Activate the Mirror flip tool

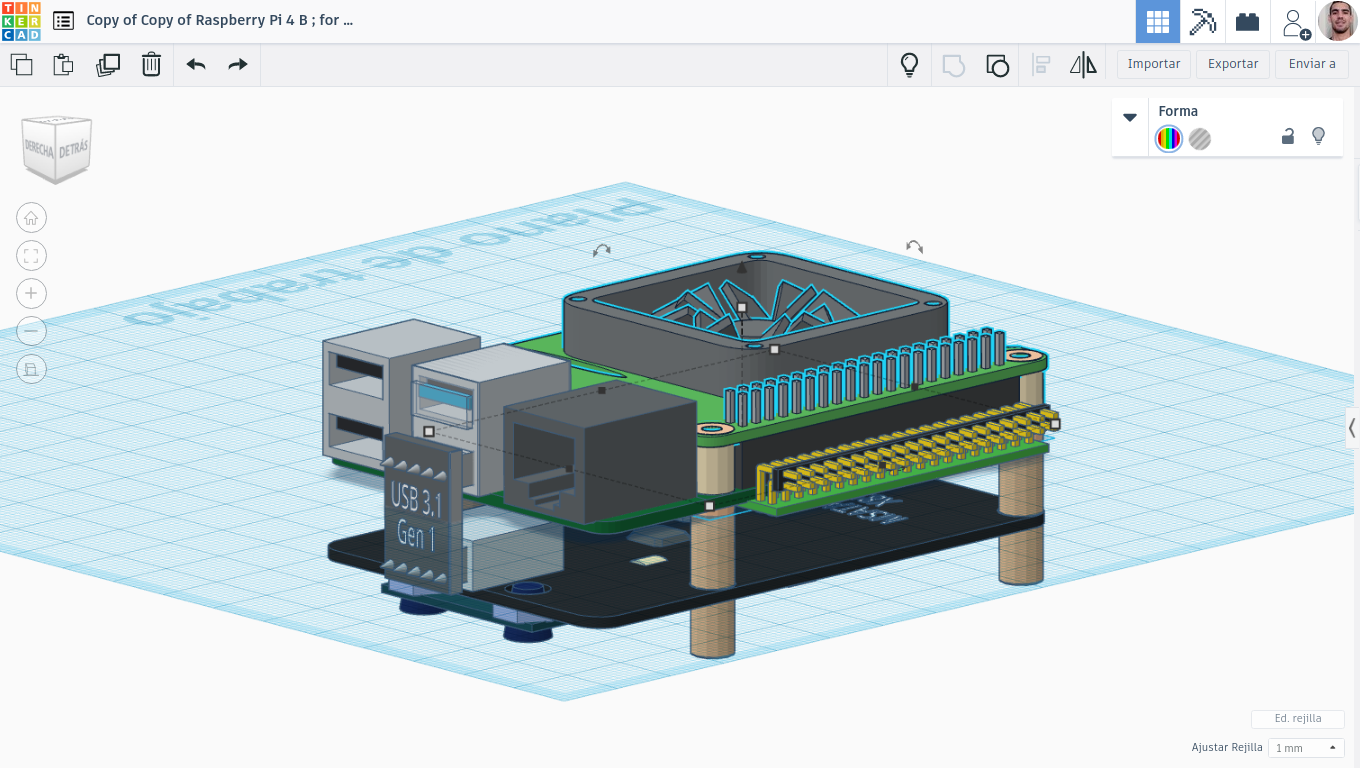pos(1083,65)
